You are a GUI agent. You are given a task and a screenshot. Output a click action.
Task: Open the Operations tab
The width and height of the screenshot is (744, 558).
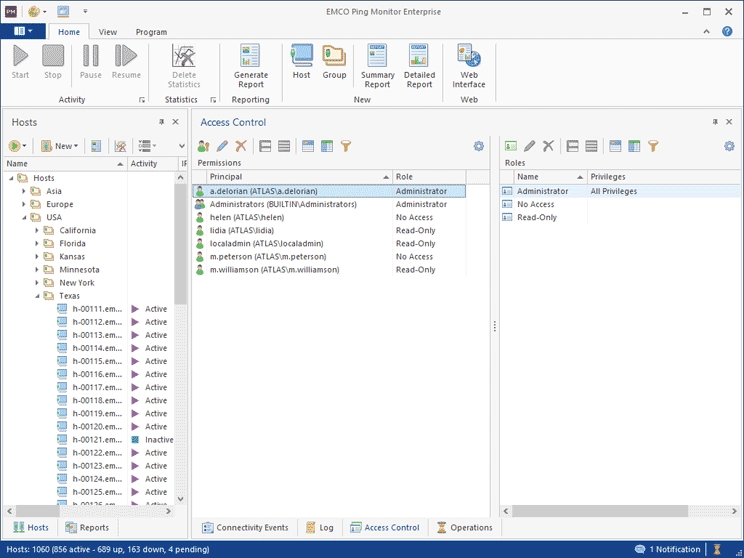click(x=465, y=528)
